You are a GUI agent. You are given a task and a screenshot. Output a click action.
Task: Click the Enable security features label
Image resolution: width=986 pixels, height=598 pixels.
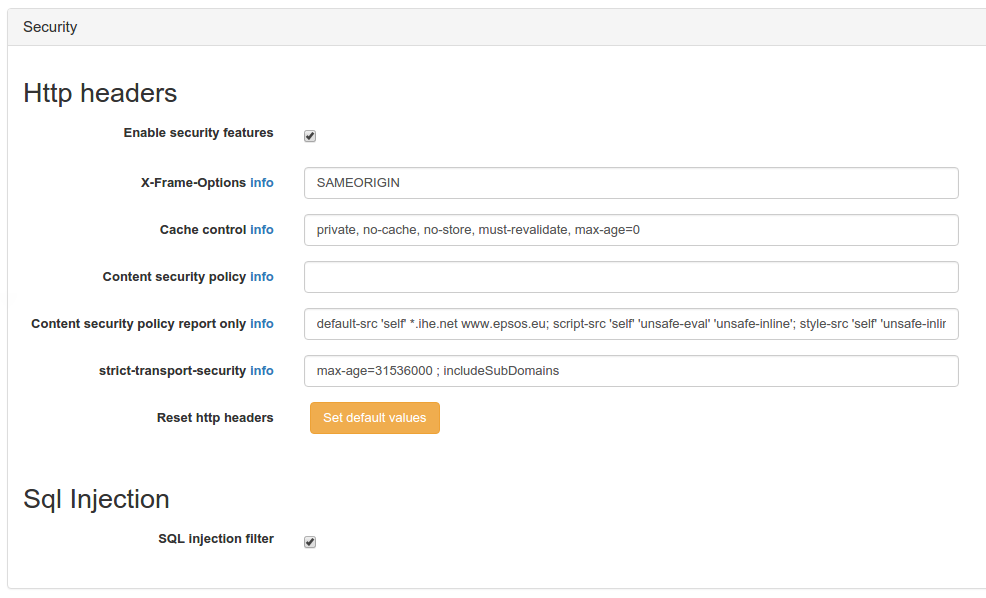click(198, 133)
